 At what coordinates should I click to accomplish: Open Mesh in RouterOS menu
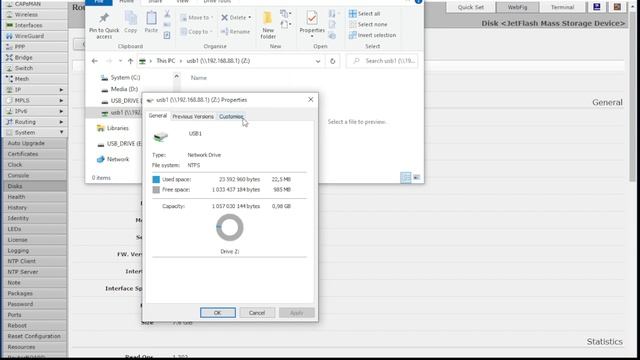click(34, 79)
